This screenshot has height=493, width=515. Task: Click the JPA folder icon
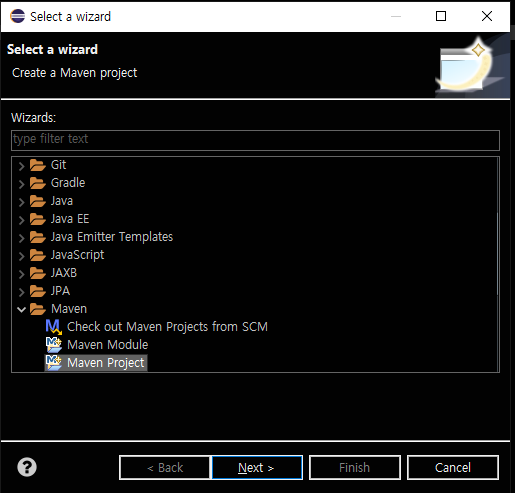[x=38, y=291]
